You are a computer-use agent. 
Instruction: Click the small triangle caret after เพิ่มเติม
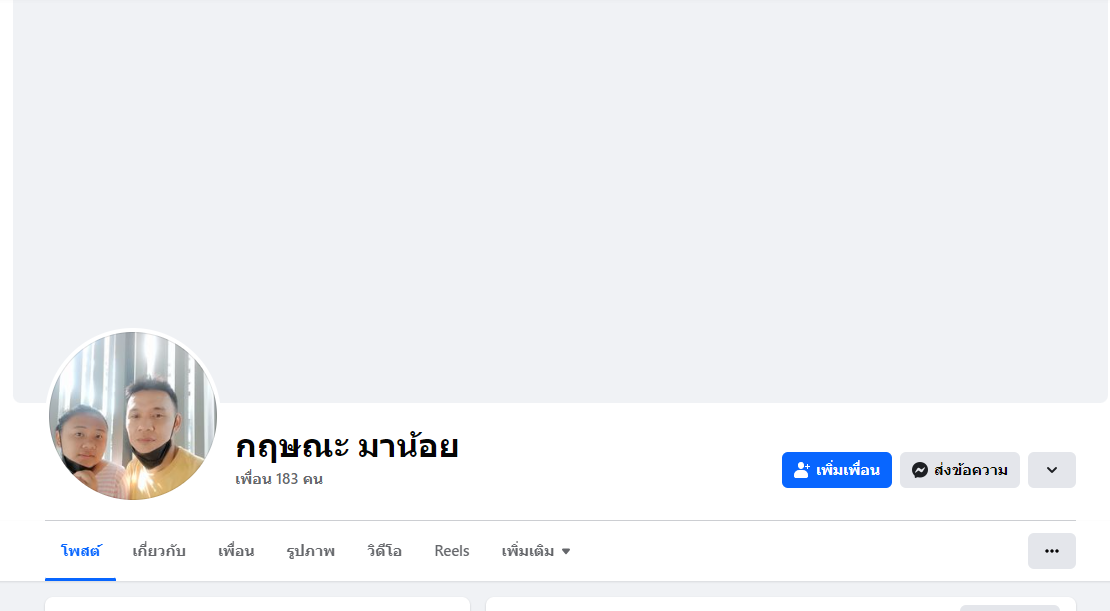566,551
